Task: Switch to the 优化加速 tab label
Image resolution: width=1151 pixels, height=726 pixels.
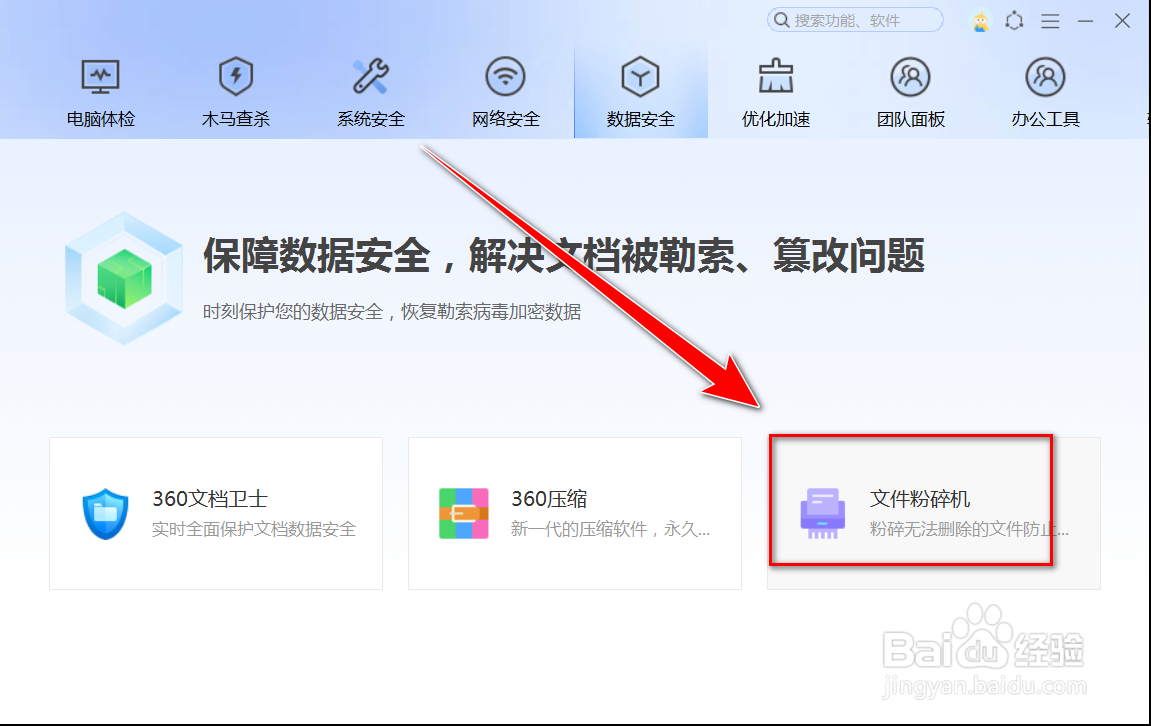Action: pos(776,119)
